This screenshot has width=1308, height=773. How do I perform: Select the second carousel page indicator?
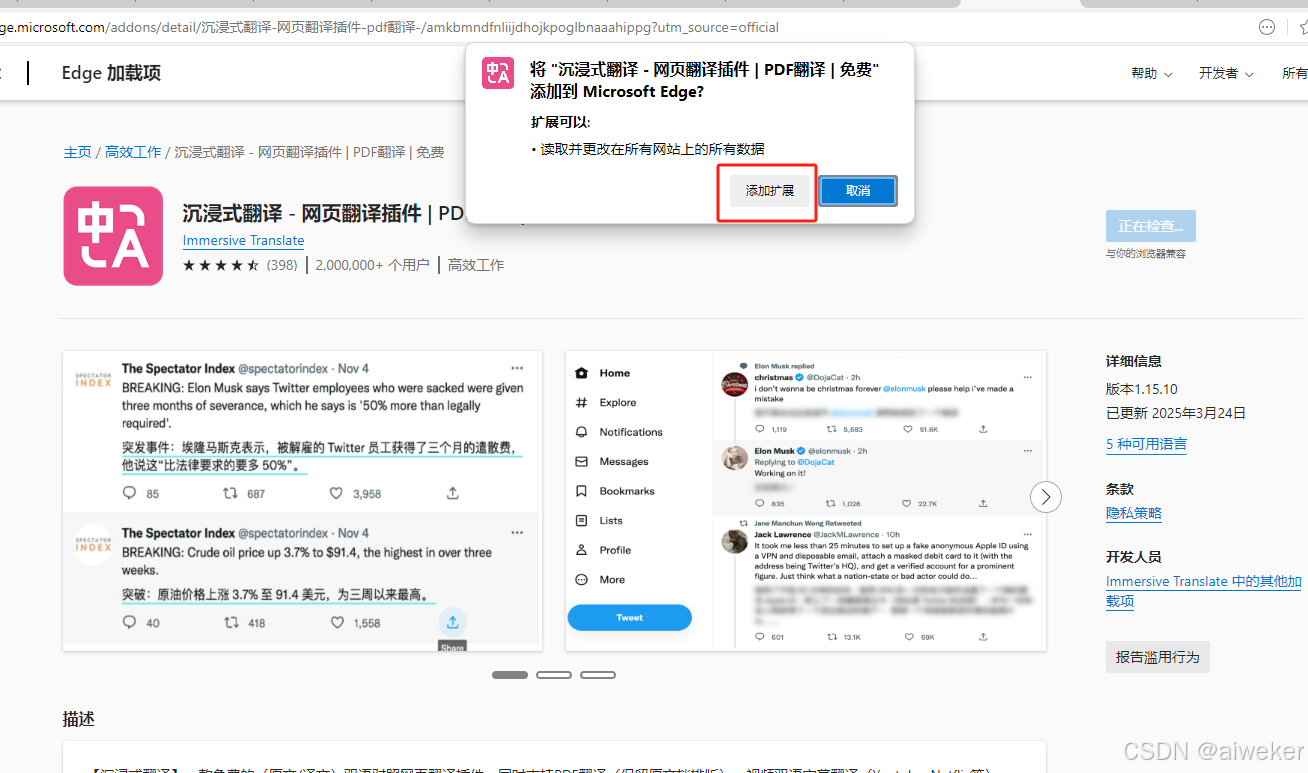click(554, 675)
